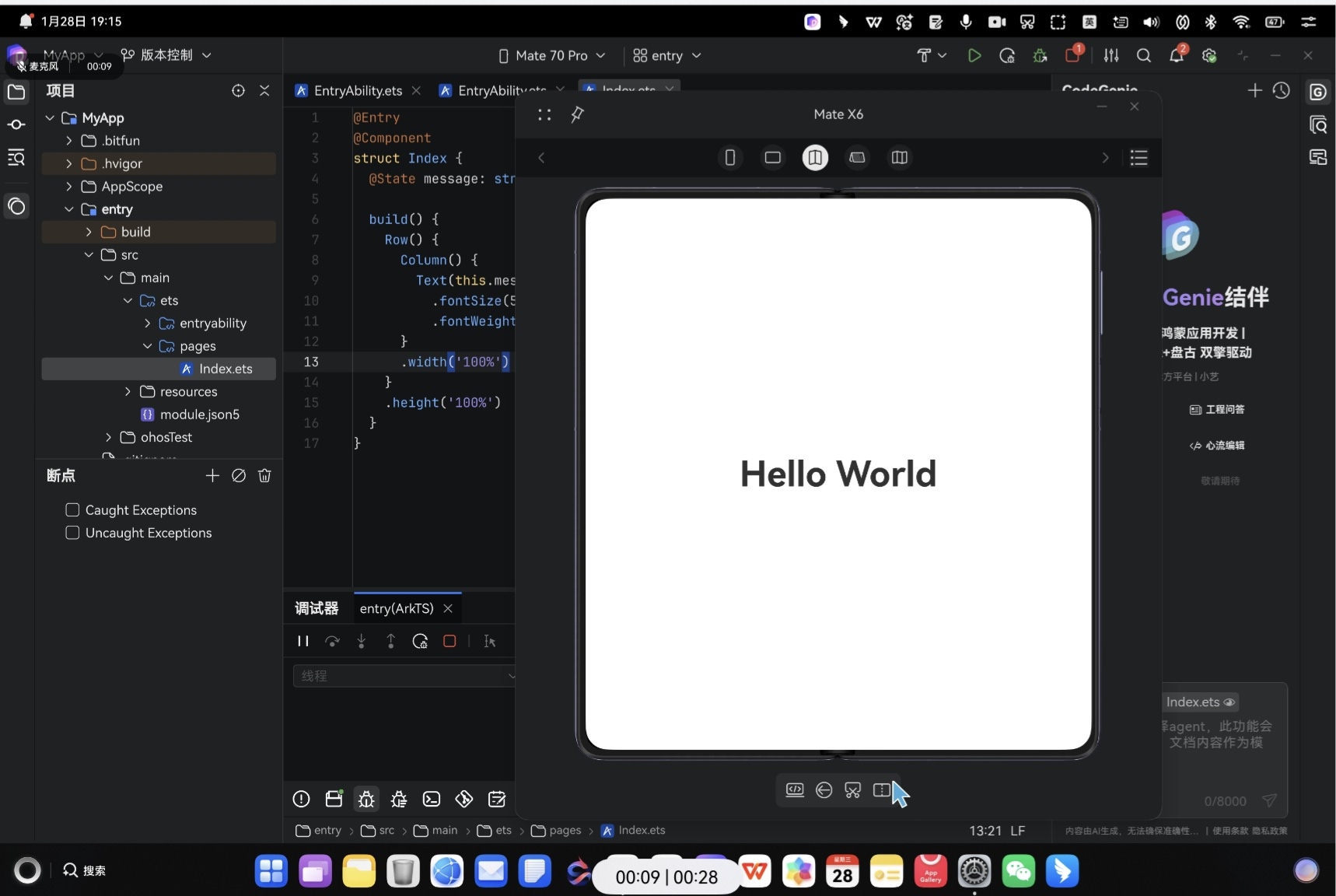Viewport: 1336px width, 896px height.
Task: Open the search magnifier in top toolbar
Action: click(1143, 56)
